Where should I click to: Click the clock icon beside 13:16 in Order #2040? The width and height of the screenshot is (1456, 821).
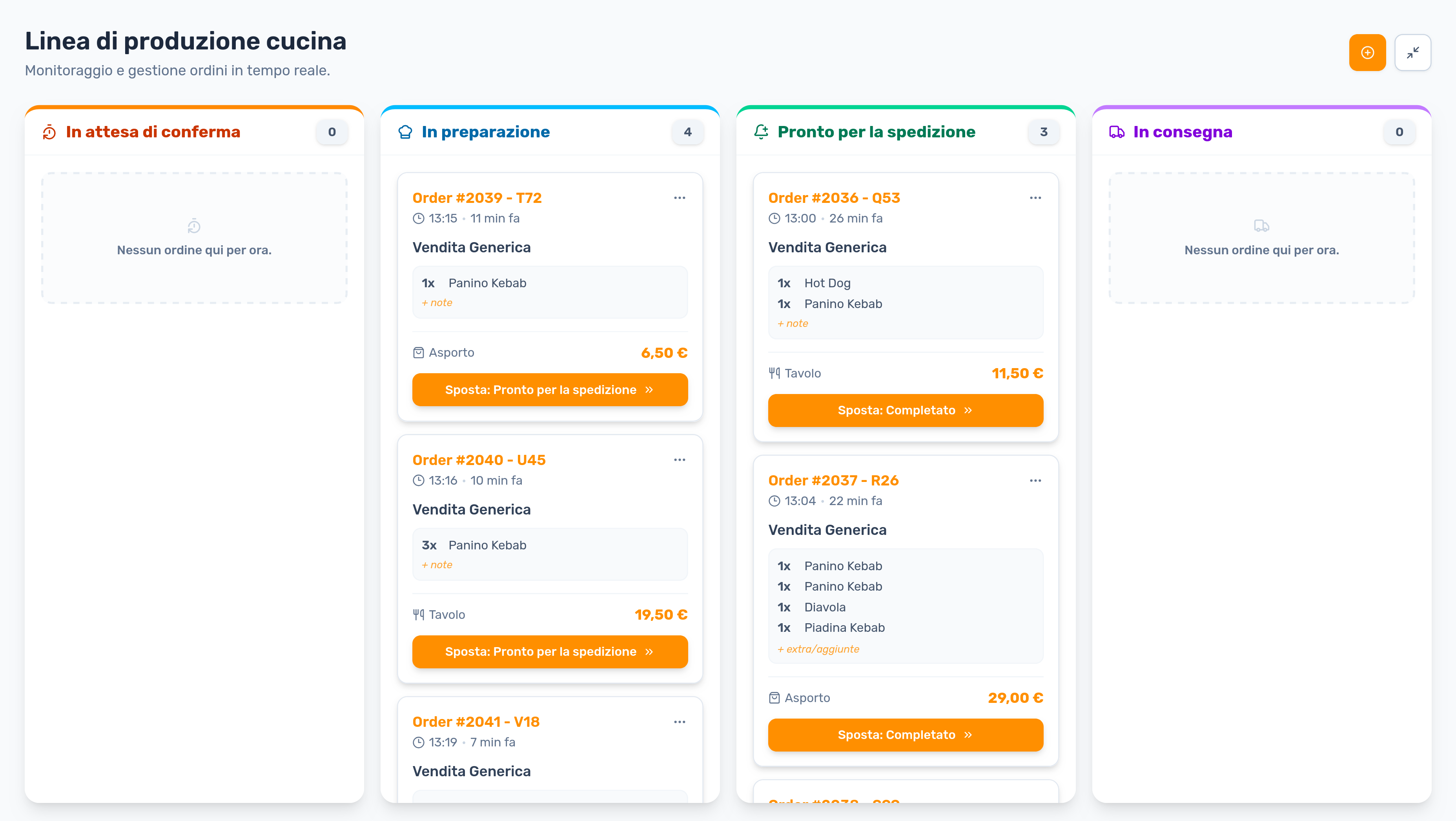point(418,481)
